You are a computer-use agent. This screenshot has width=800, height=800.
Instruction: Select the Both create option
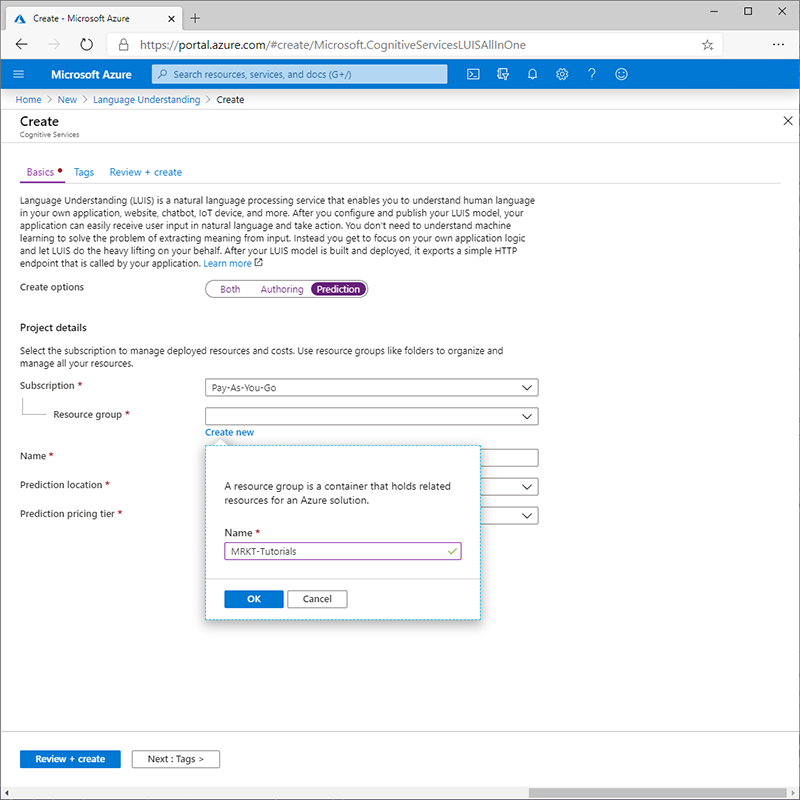click(230, 289)
